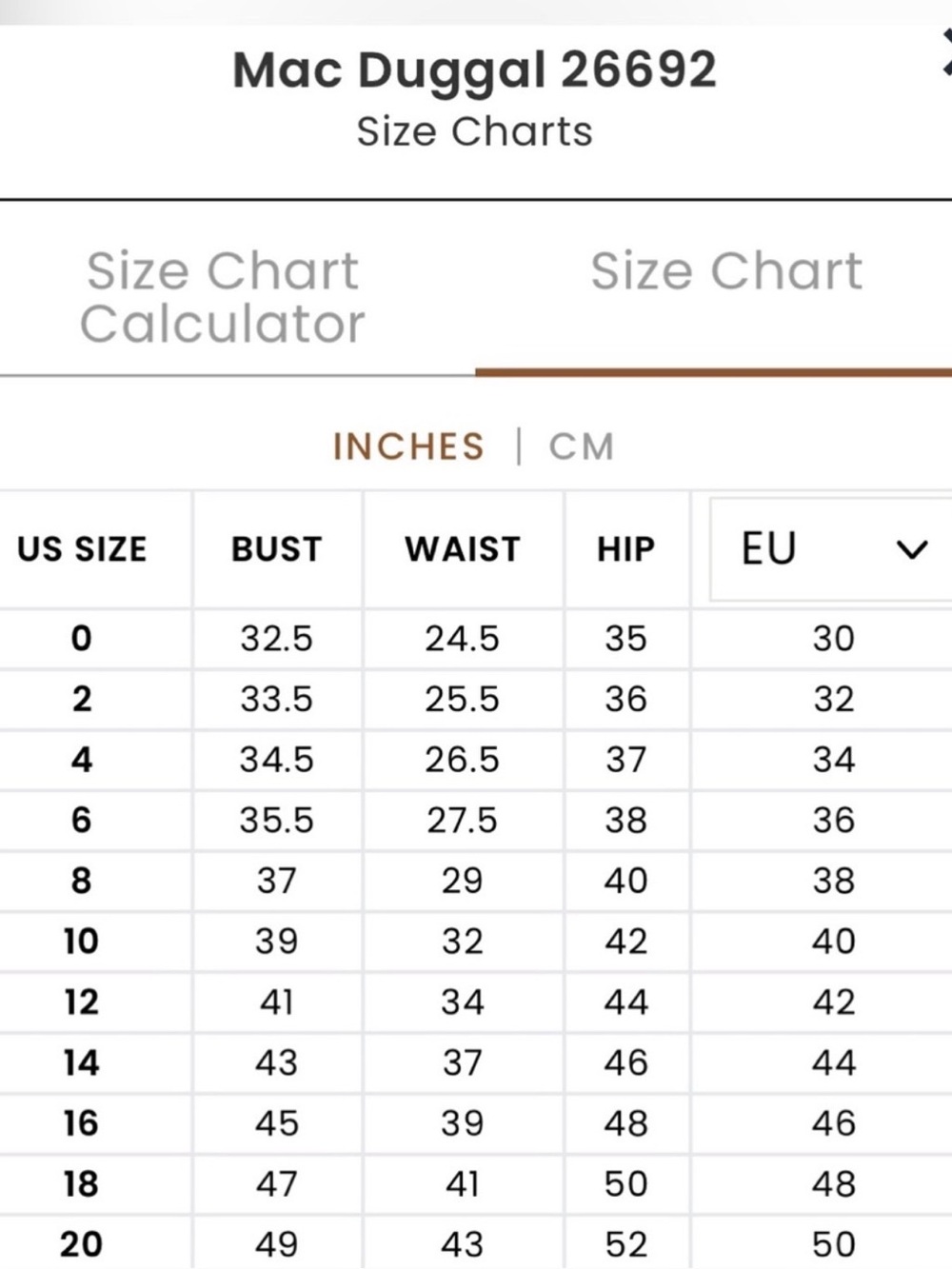
Task: Select the US size 12 row
Action: (476, 1002)
